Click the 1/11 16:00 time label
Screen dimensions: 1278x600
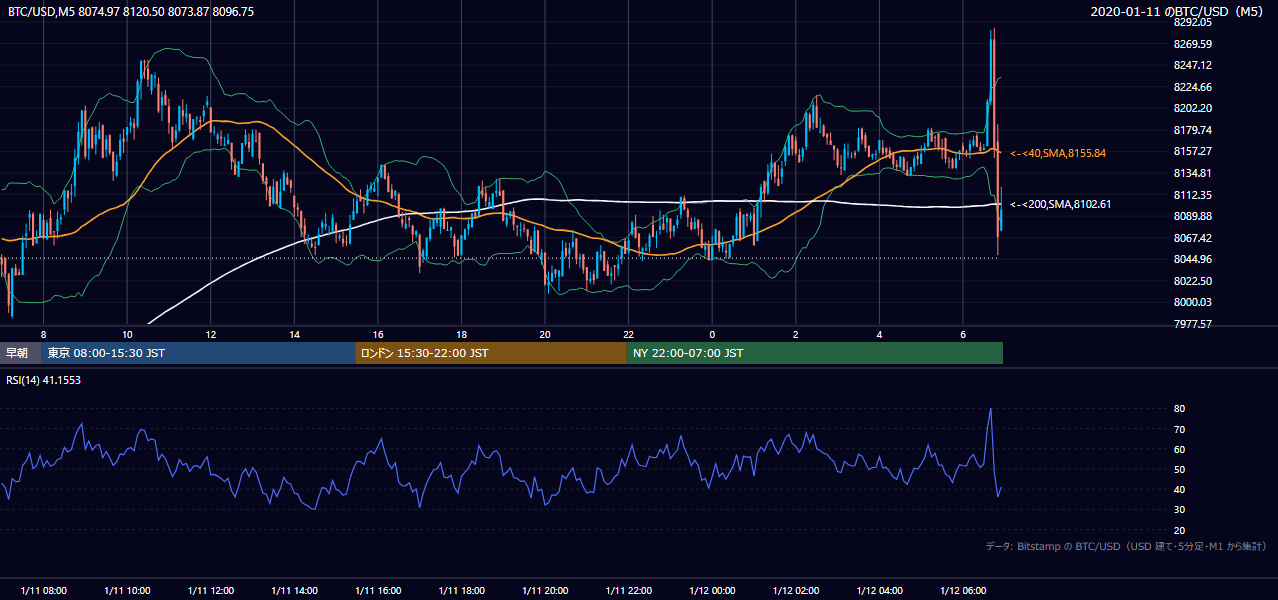(x=377, y=590)
